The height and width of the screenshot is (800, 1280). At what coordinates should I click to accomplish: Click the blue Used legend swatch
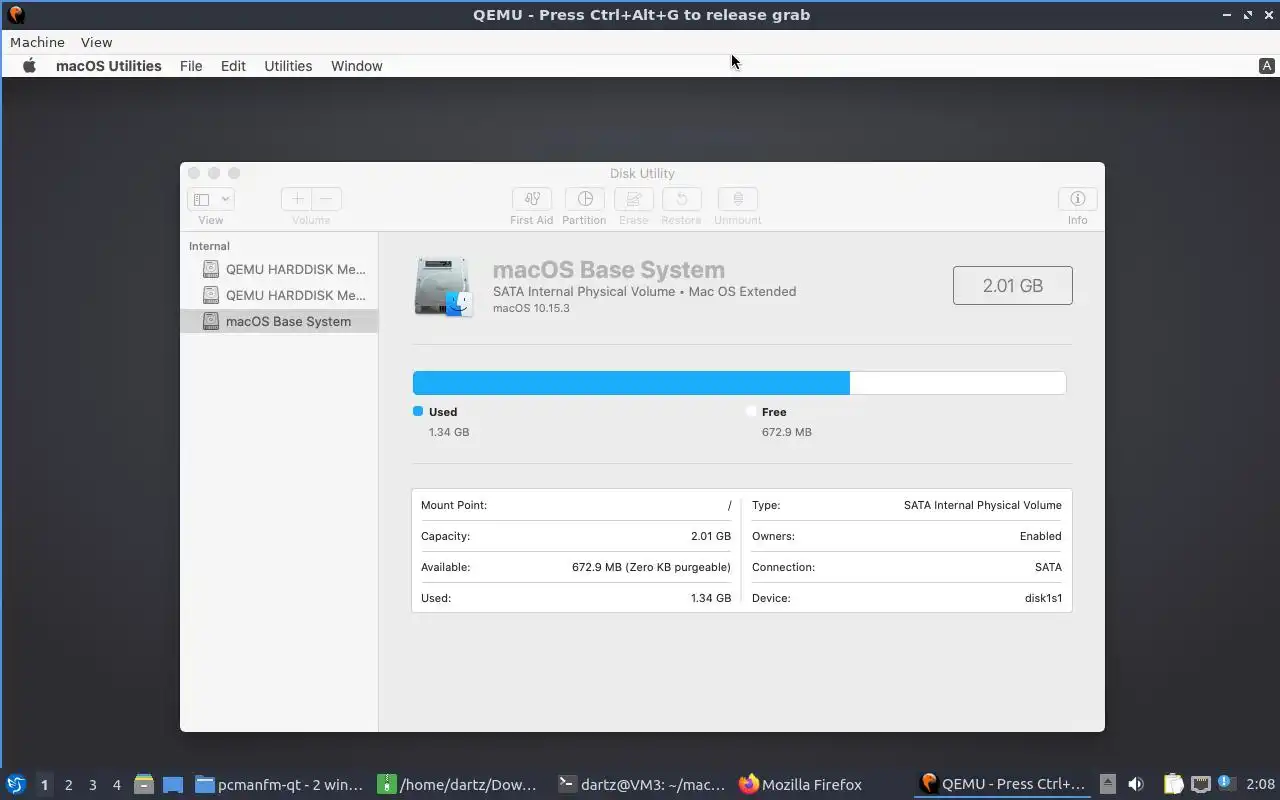click(418, 411)
